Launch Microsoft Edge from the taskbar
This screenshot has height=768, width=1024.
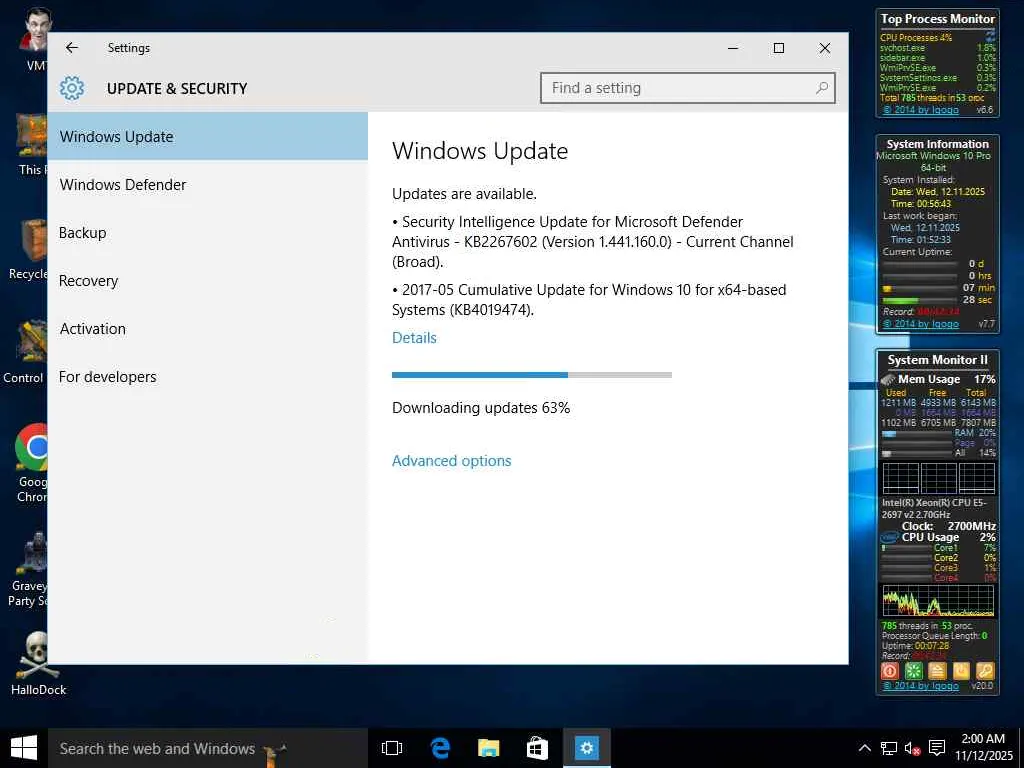click(440, 748)
